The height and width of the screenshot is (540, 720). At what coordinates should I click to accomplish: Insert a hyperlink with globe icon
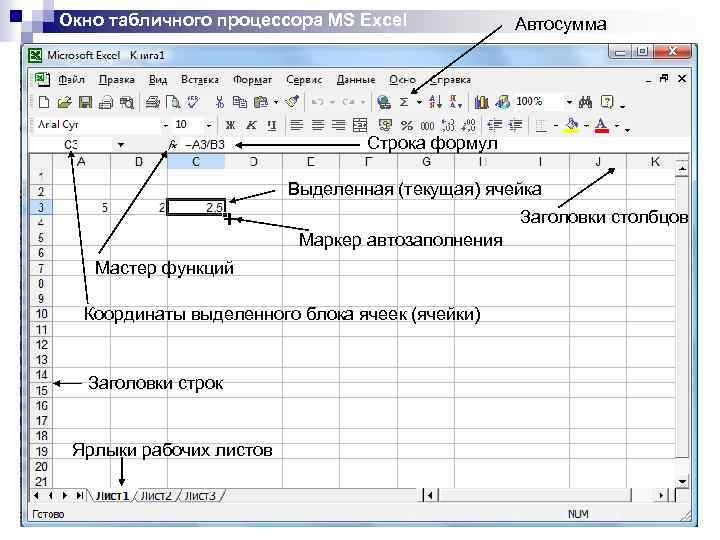click(383, 102)
